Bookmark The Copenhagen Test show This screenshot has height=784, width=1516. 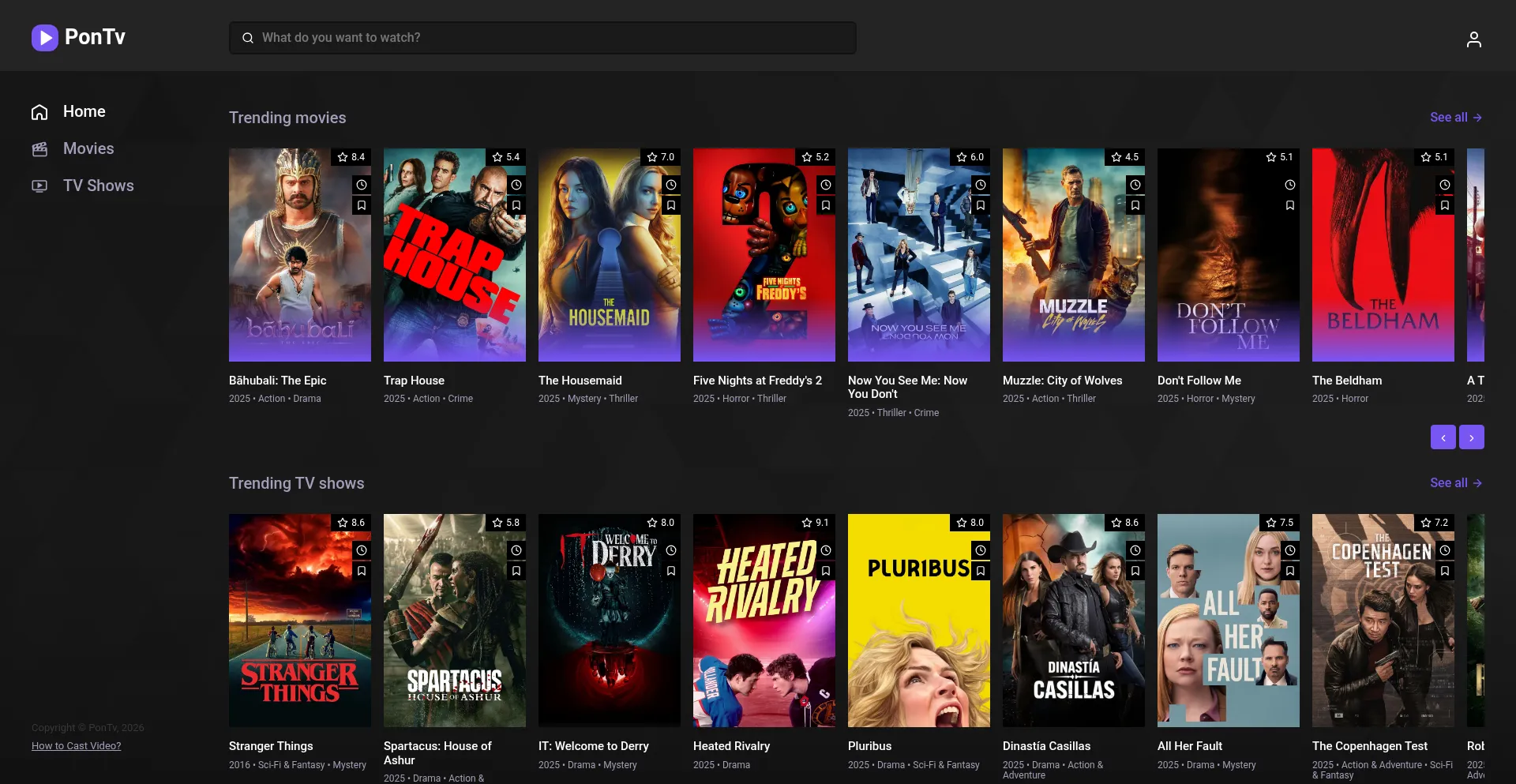1445,571
